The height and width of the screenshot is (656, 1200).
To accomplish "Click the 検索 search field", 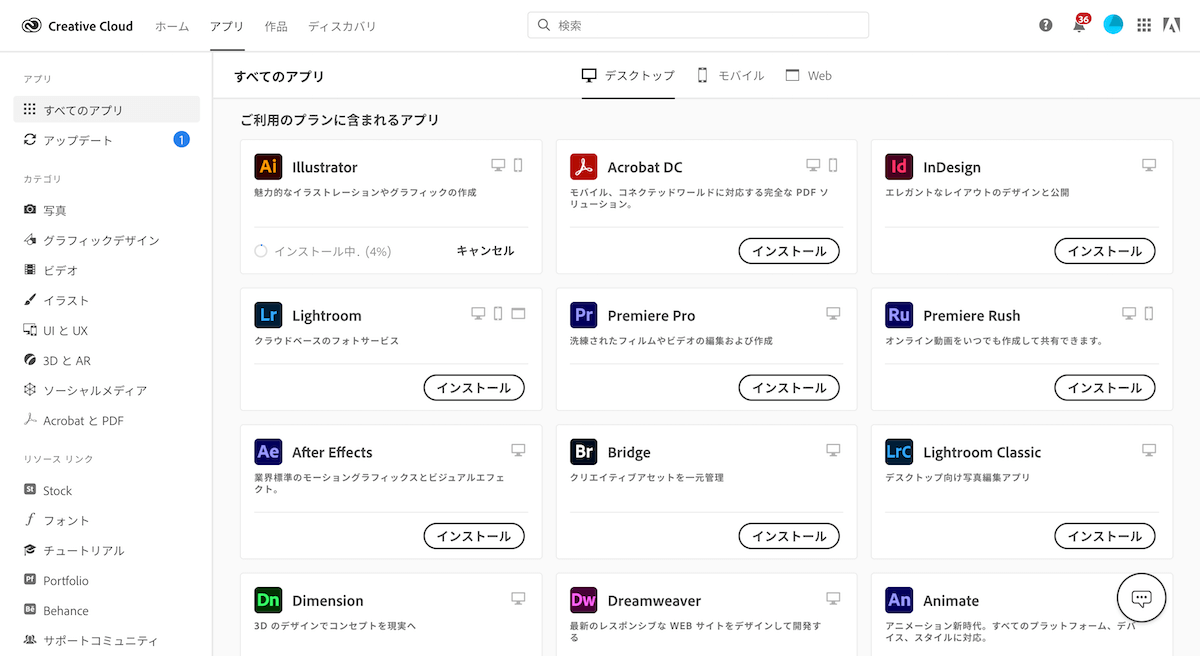I will pyautogui.click(x=698, y=25).
